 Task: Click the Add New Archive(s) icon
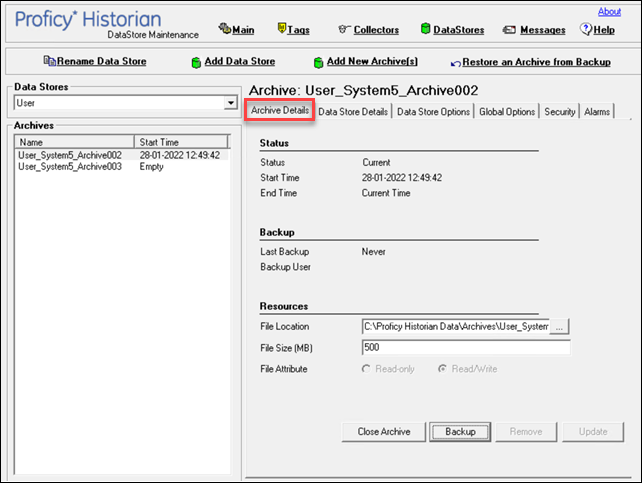(318, 63)
